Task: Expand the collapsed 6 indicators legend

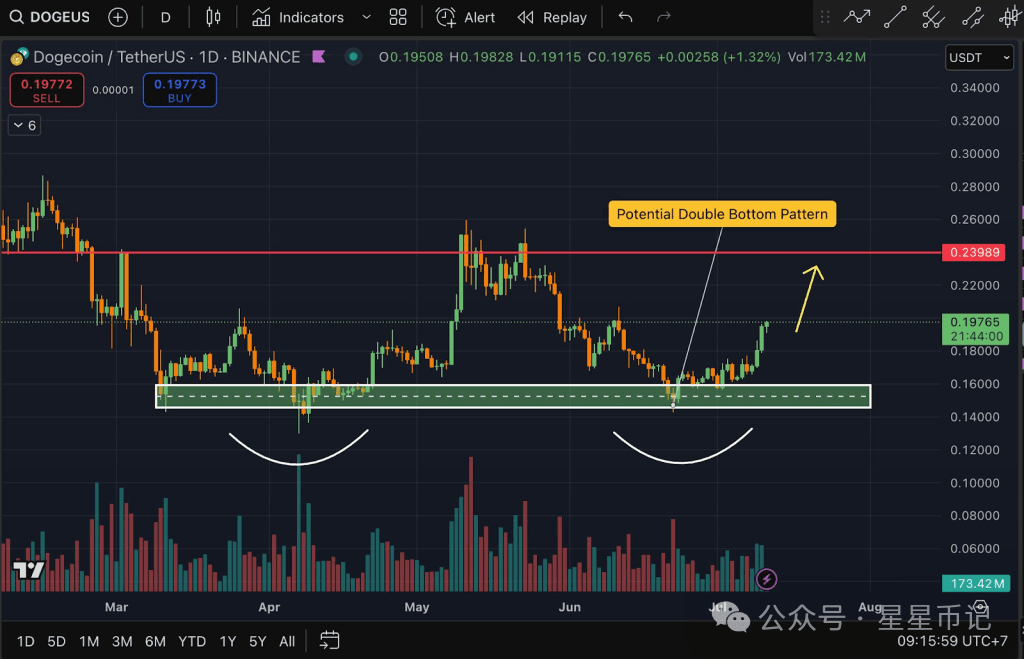Action: (24, 125)
